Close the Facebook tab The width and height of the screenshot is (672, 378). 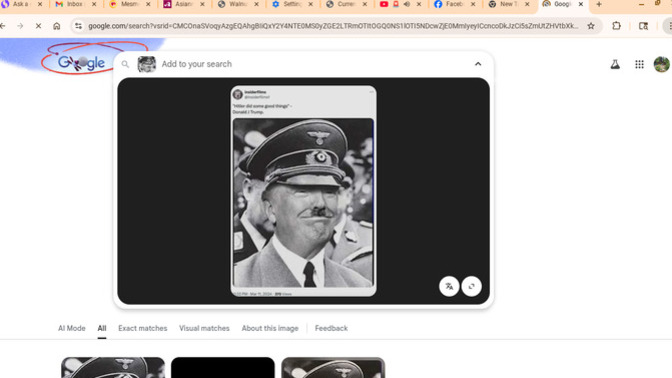pos(473,4)
